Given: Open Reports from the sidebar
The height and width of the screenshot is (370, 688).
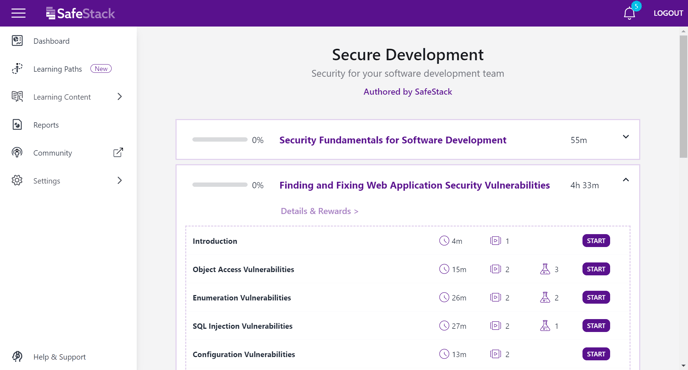Looking at the screenshot, I should 46,125.
